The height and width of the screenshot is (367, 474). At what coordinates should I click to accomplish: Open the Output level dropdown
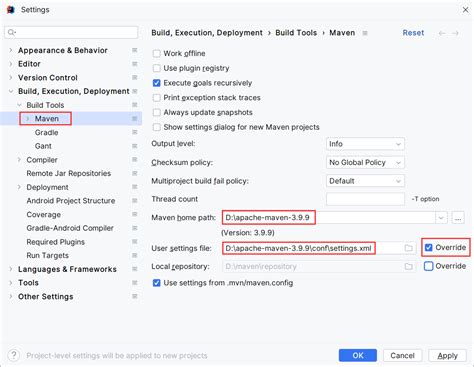point(365,144)
